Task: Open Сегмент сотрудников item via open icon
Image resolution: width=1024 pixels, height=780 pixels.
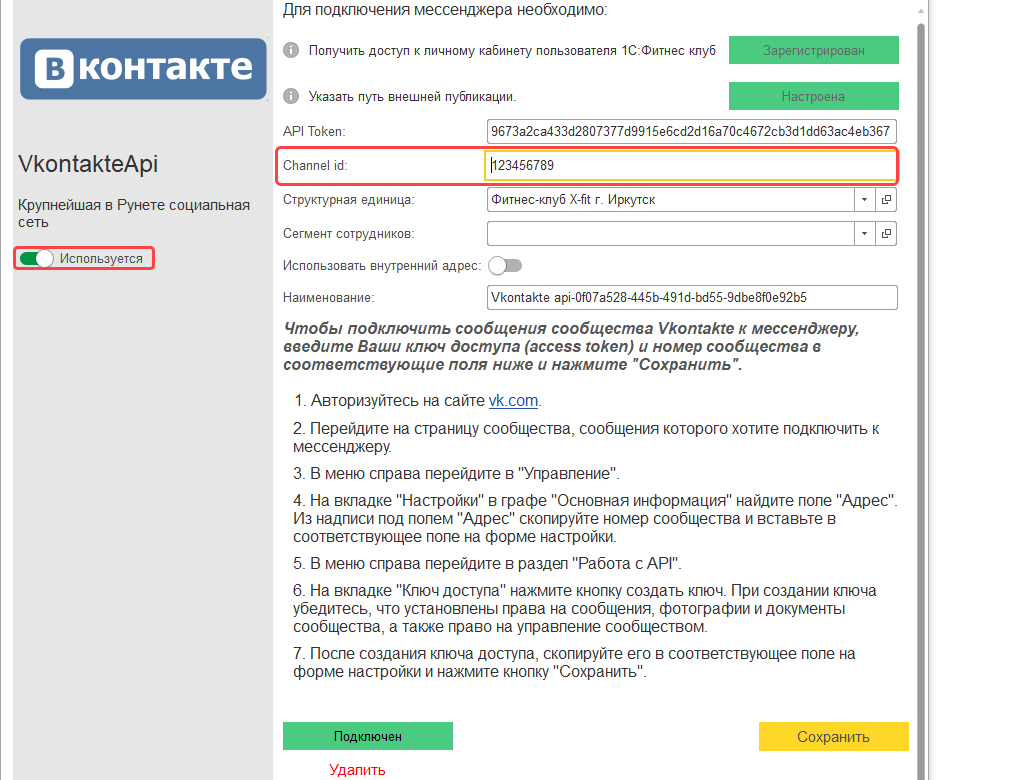Action: pos(886,233)
